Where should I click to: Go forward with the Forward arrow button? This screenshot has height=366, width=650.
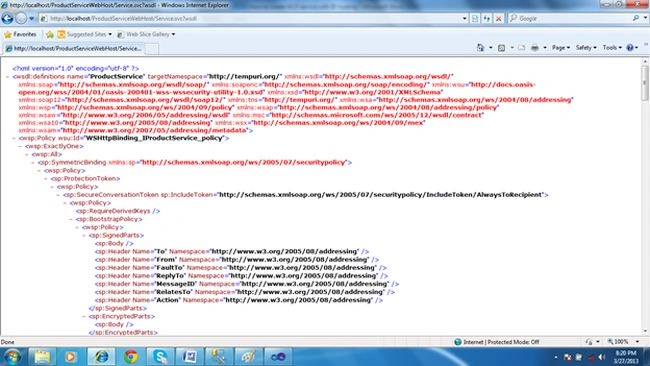21,18
